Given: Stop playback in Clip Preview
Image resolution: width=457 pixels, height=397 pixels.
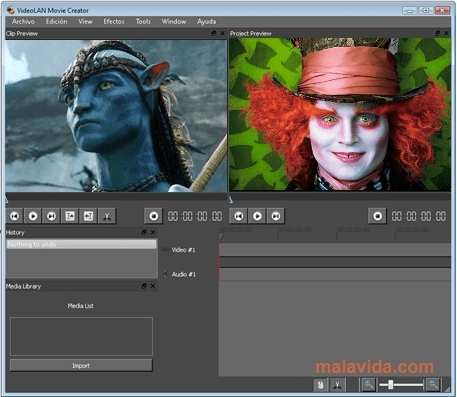Looking at the screenshot, I should click(154, 216).
